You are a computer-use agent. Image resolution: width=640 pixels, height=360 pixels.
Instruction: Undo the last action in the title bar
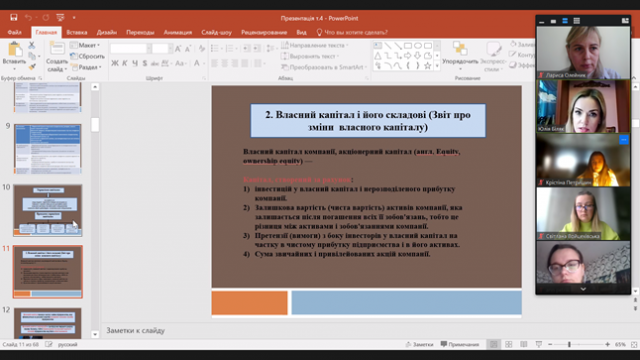(28, 18)
